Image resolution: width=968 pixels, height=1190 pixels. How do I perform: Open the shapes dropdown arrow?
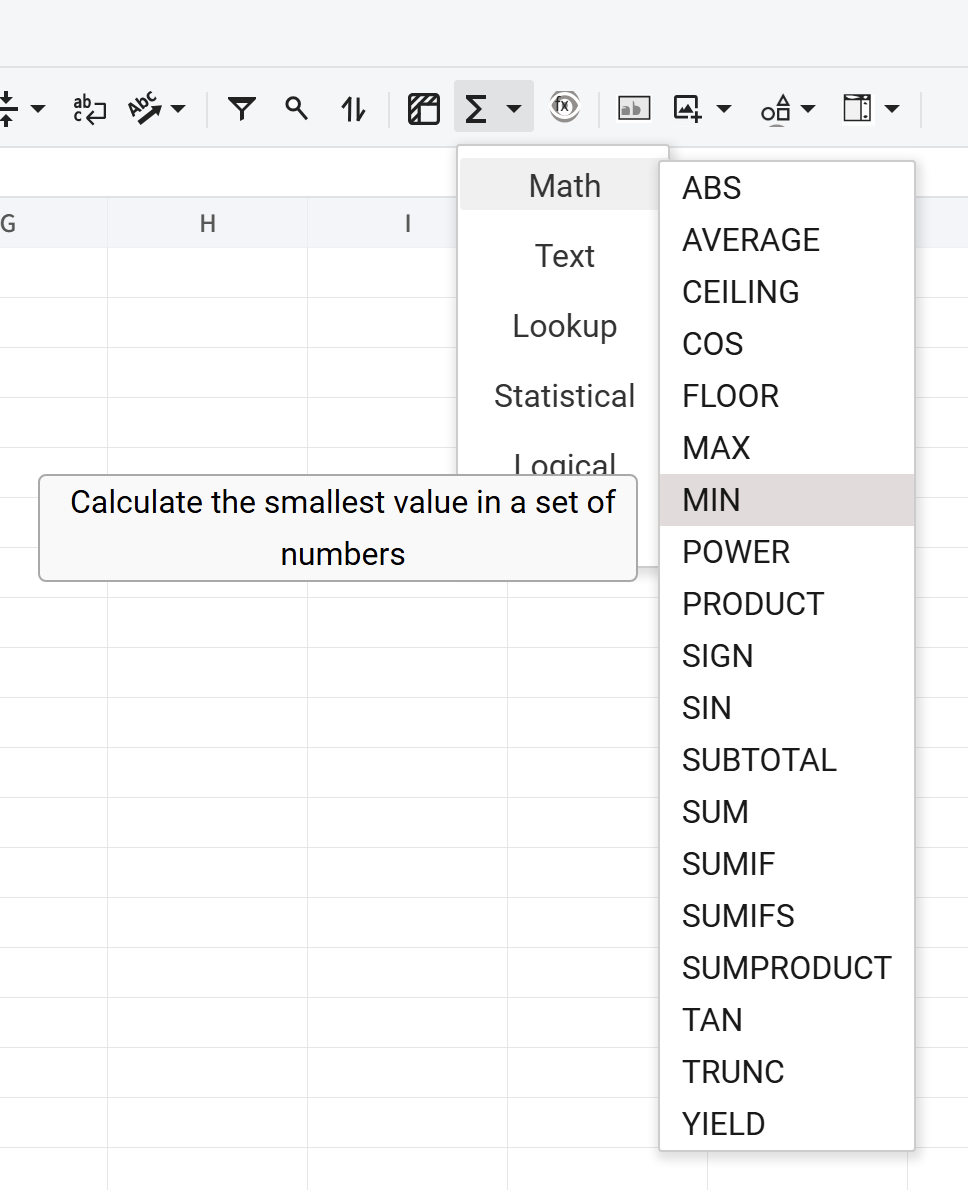pos(808,108)
